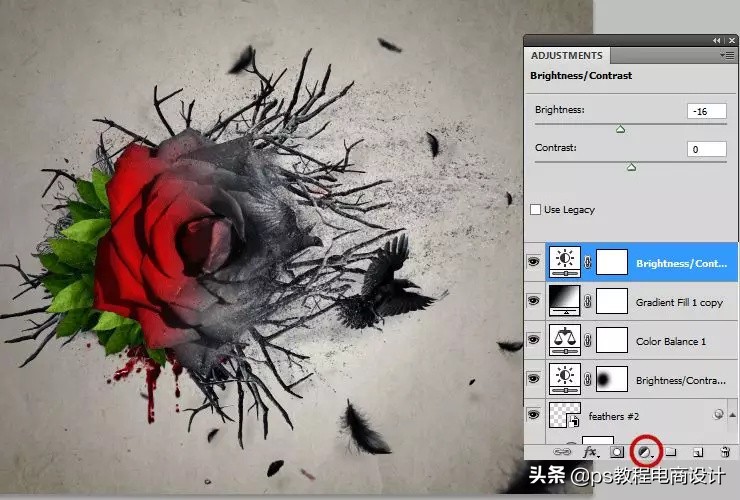
Task: Click the Contrast value input field
Action: coord(706,149)
